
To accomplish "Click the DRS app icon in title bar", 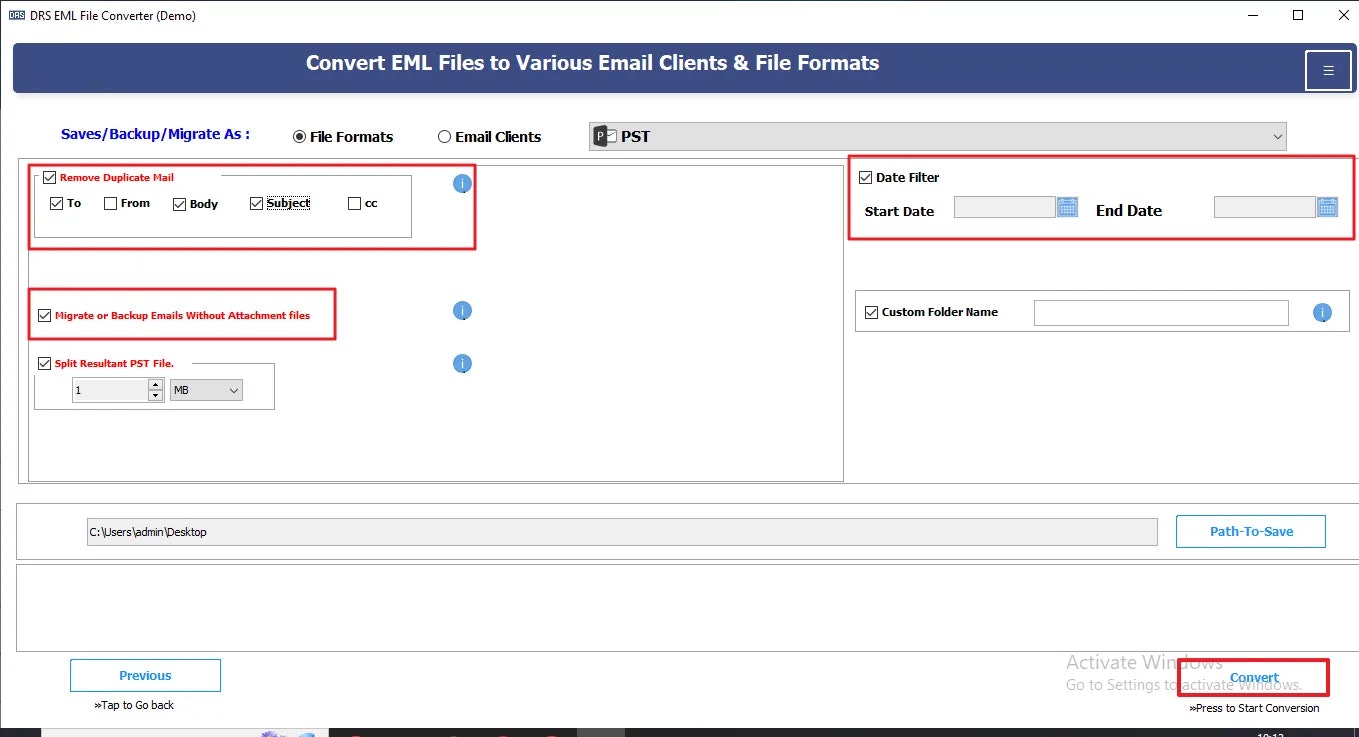I will pos(15,15).
